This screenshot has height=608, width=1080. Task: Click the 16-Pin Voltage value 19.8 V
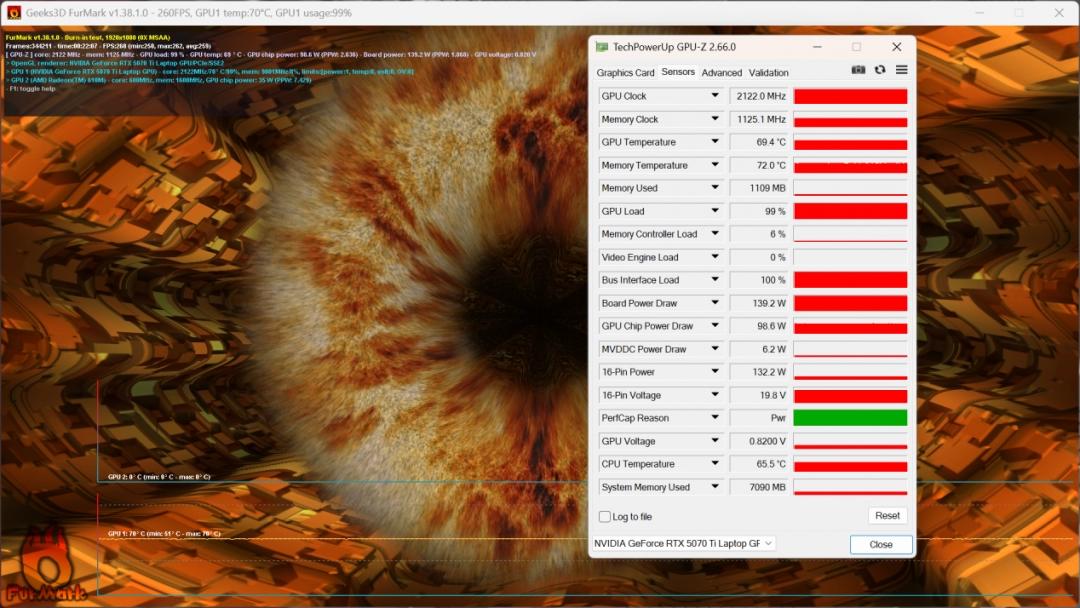pos(772,395)
